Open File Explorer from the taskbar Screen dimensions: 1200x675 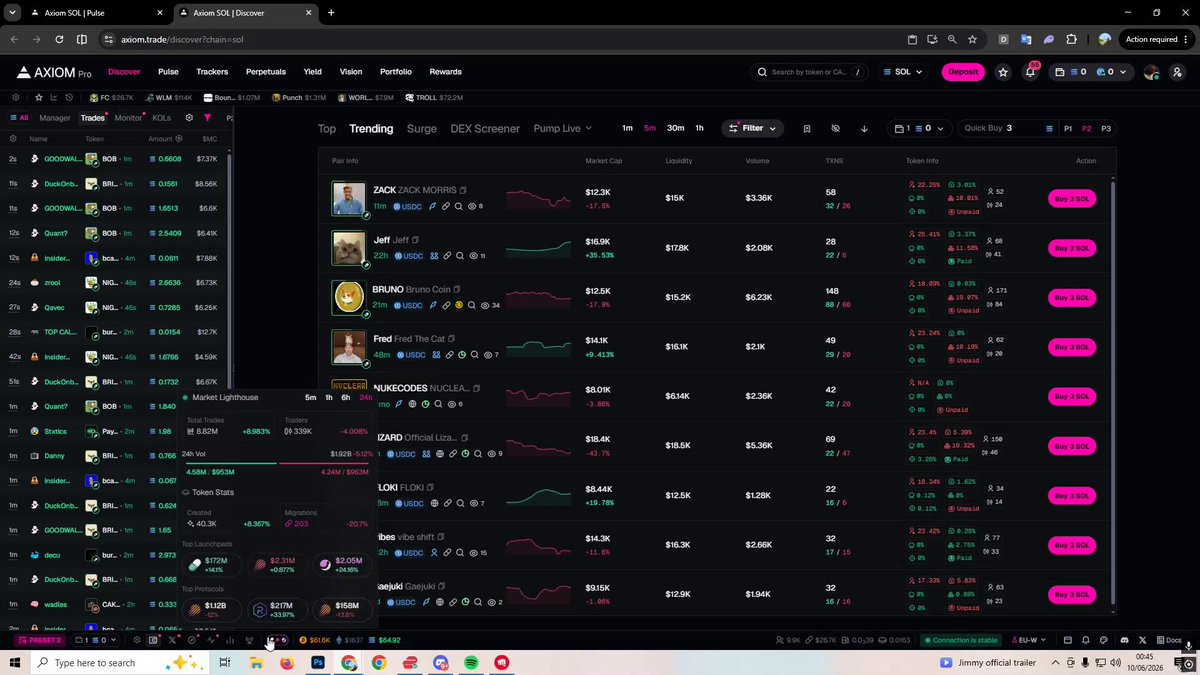pyautogui.click(x=256, y=663)
